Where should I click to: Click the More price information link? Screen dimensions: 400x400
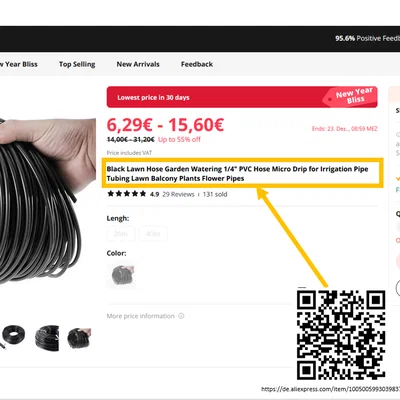140,316
